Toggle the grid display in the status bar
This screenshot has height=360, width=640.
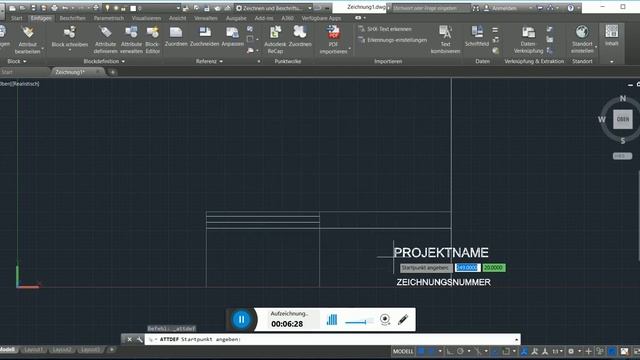422,351
